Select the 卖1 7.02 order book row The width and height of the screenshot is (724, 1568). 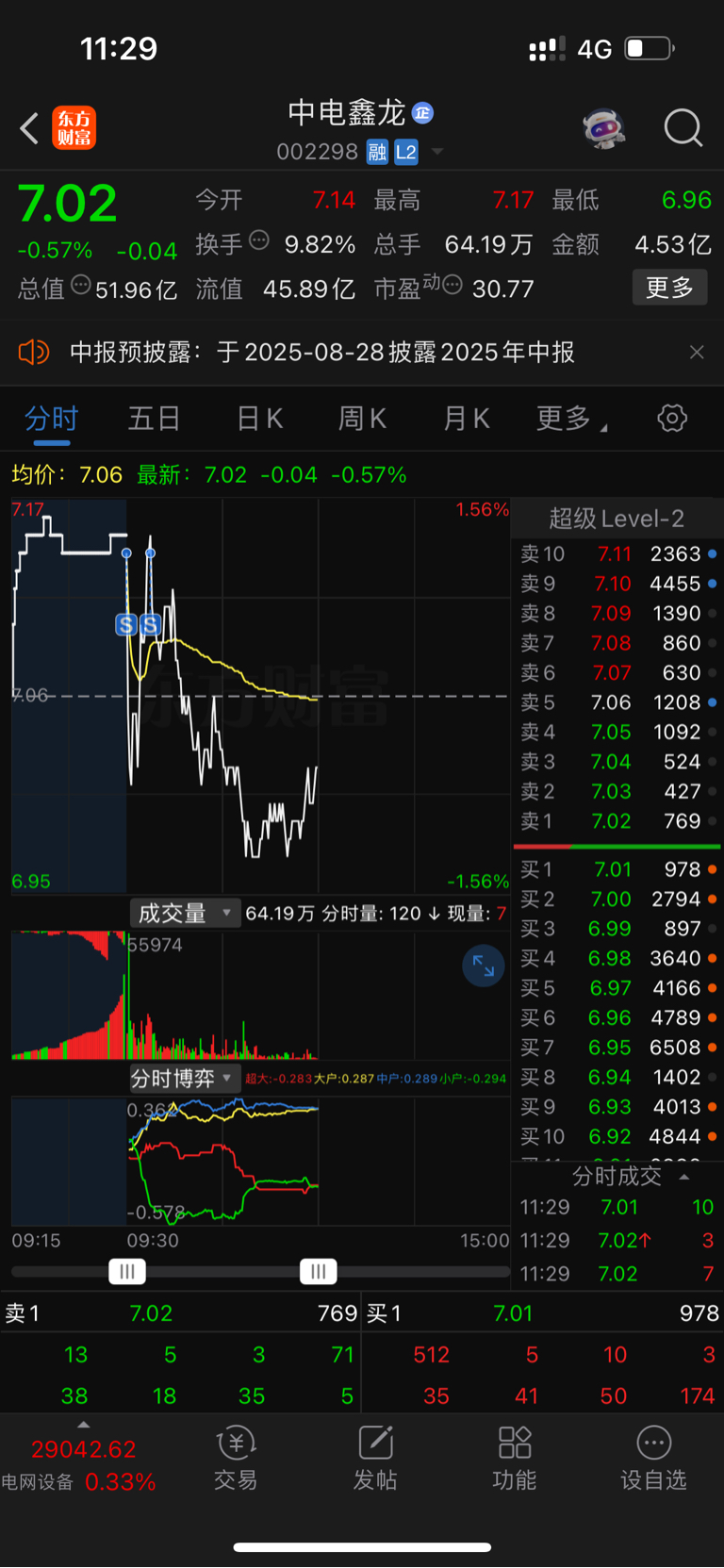pyautogui.click(x=617, y=821)
